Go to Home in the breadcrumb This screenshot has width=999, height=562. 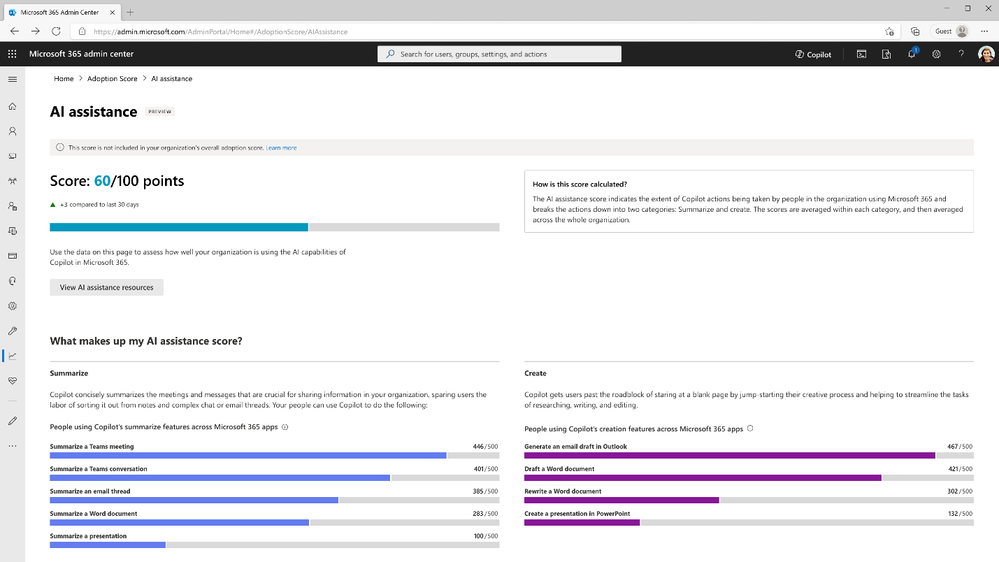coord(64,78)
